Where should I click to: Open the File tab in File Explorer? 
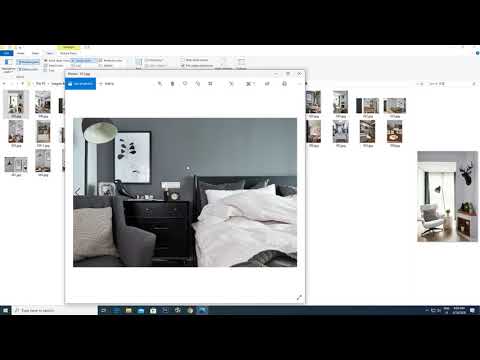click(7, 53)
